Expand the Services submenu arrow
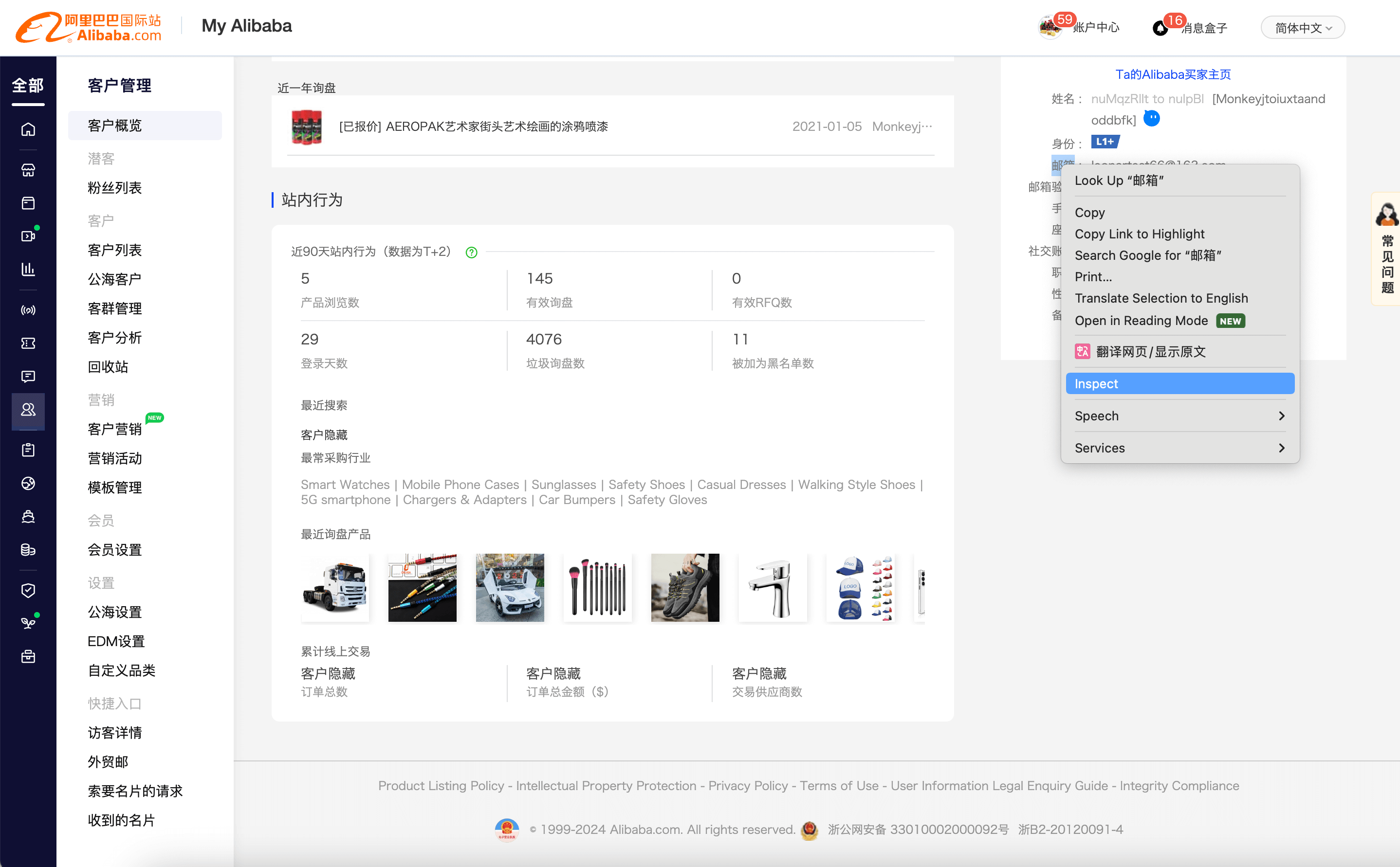 (x=1281, y=447)
